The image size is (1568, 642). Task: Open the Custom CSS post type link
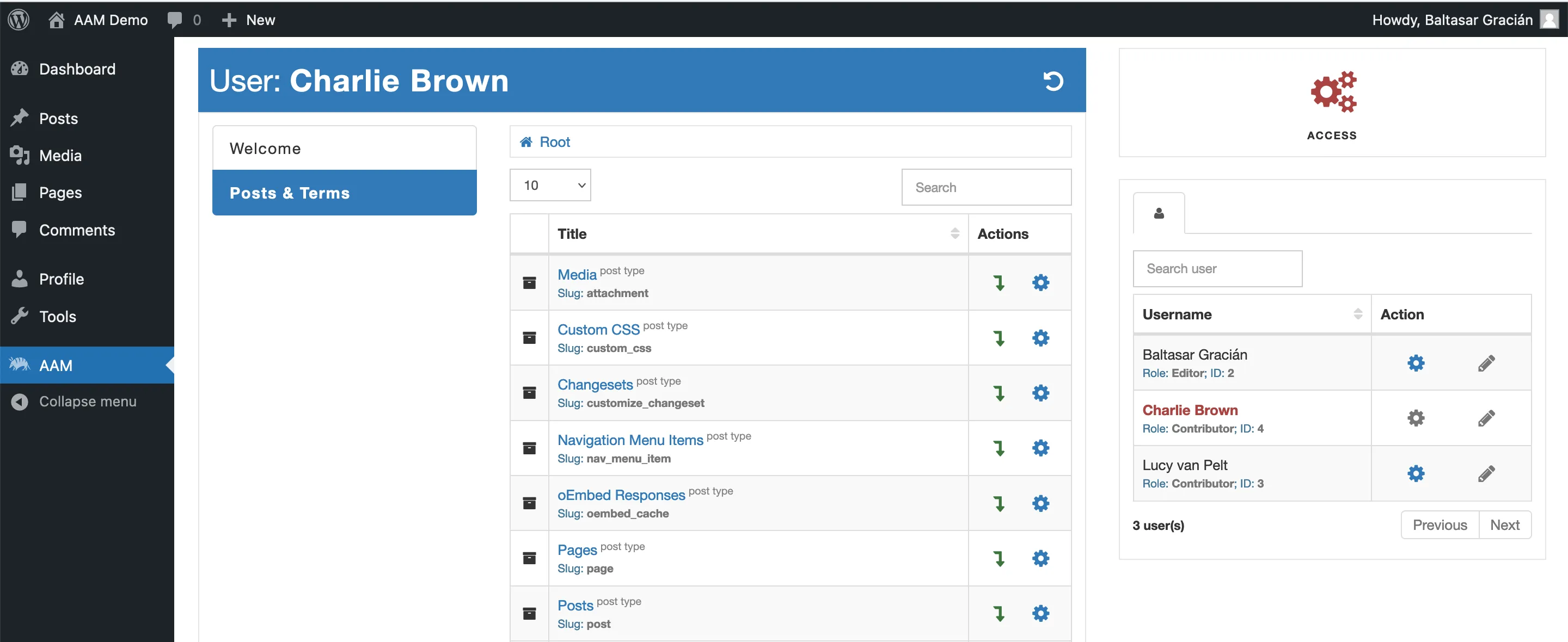point(598,330)
